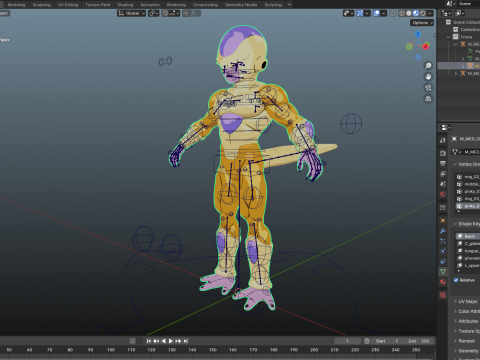Uncheck the Relative shape keys checkbox

tap(456, 280)
